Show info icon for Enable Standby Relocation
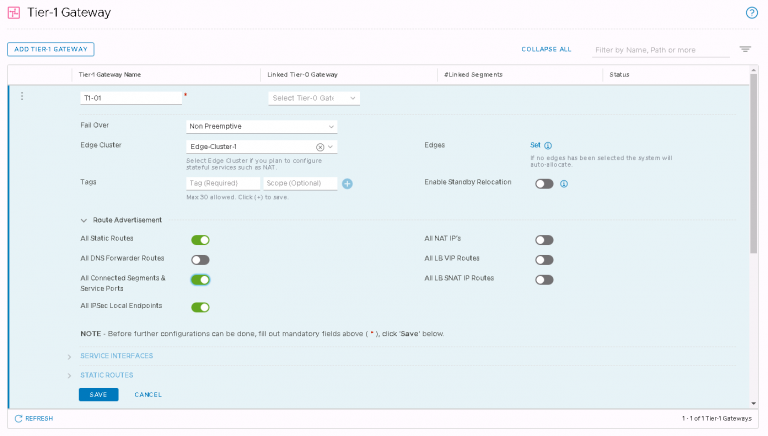Image resolution: width=768 pixels, height=436 pixels. pyautogui.click(x=564, y=184)
